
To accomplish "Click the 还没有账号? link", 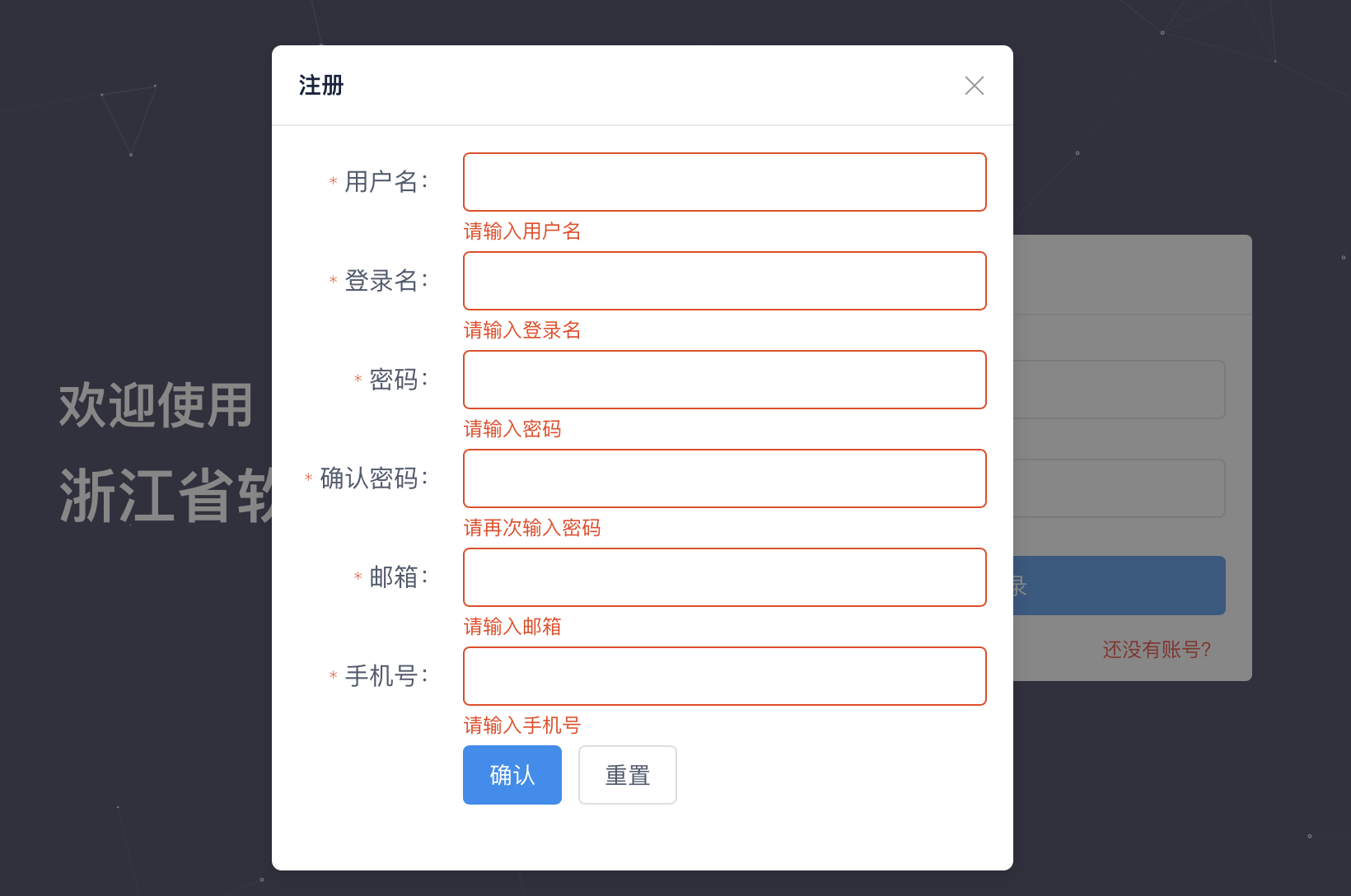I will point(1157,650).
